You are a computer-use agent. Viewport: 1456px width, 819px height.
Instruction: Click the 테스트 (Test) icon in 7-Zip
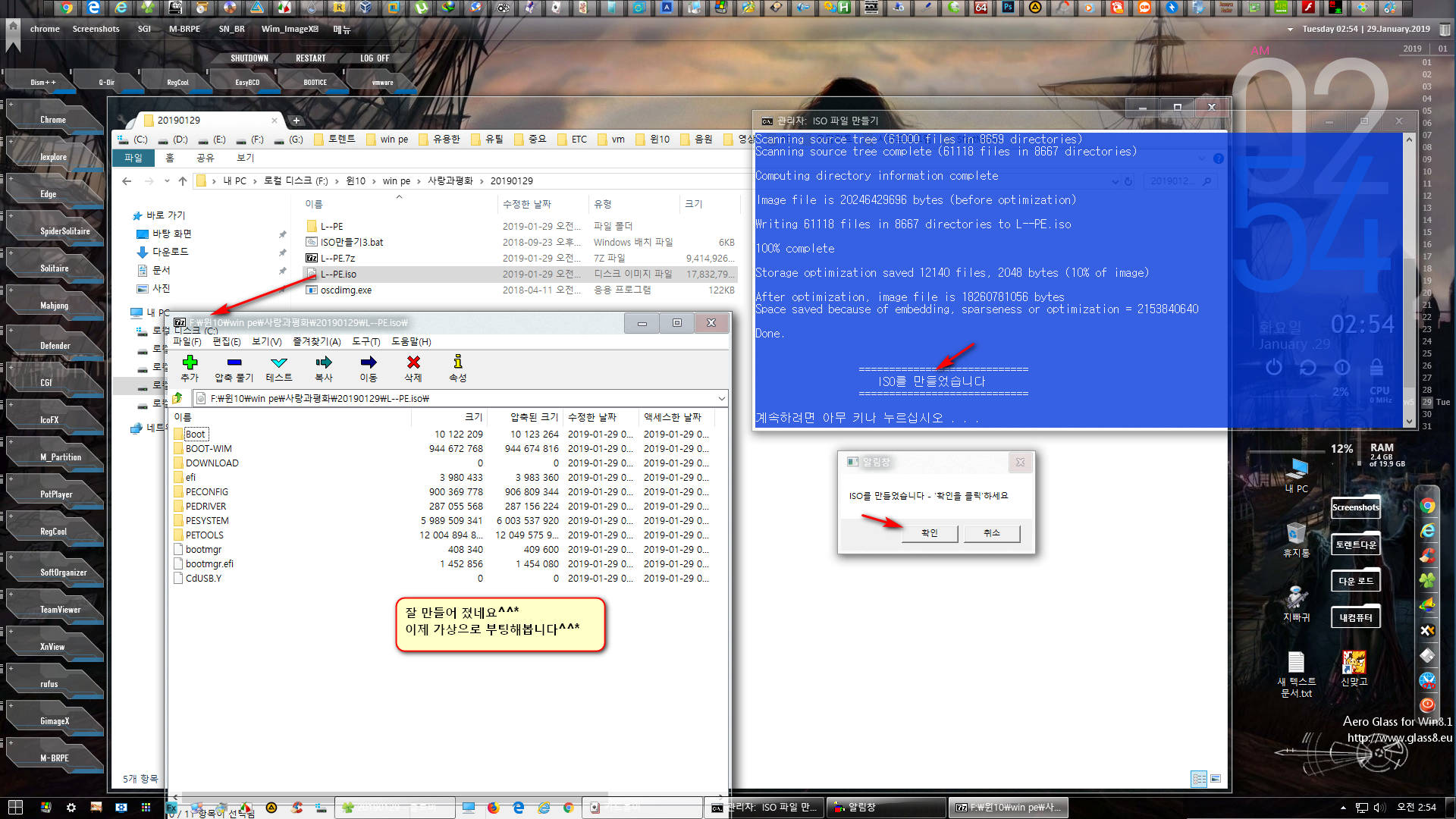tap(279, 368)
